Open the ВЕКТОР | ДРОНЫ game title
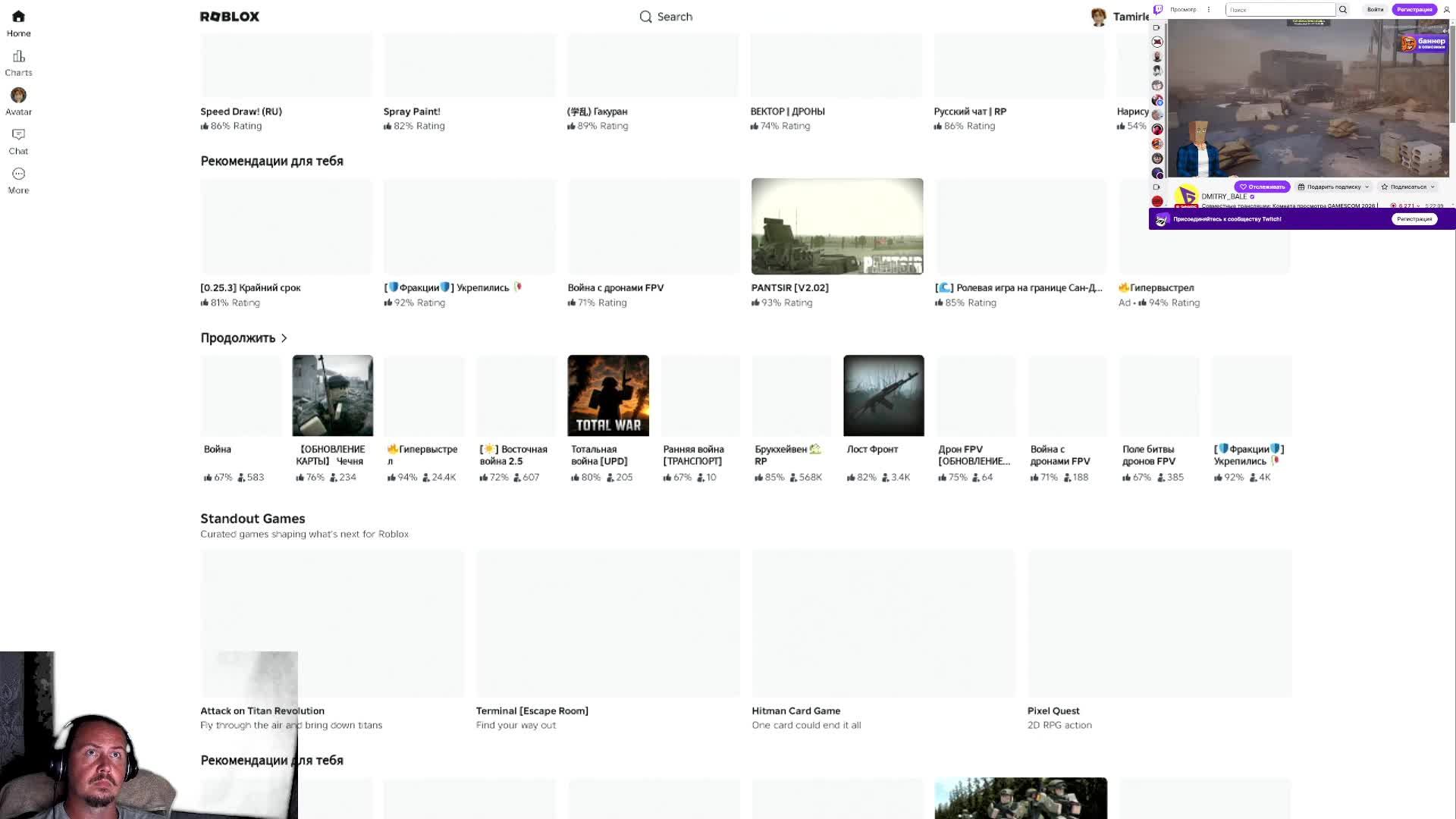Image resolution: width=1456 pixels, height=819 pixels. point(787,111)
